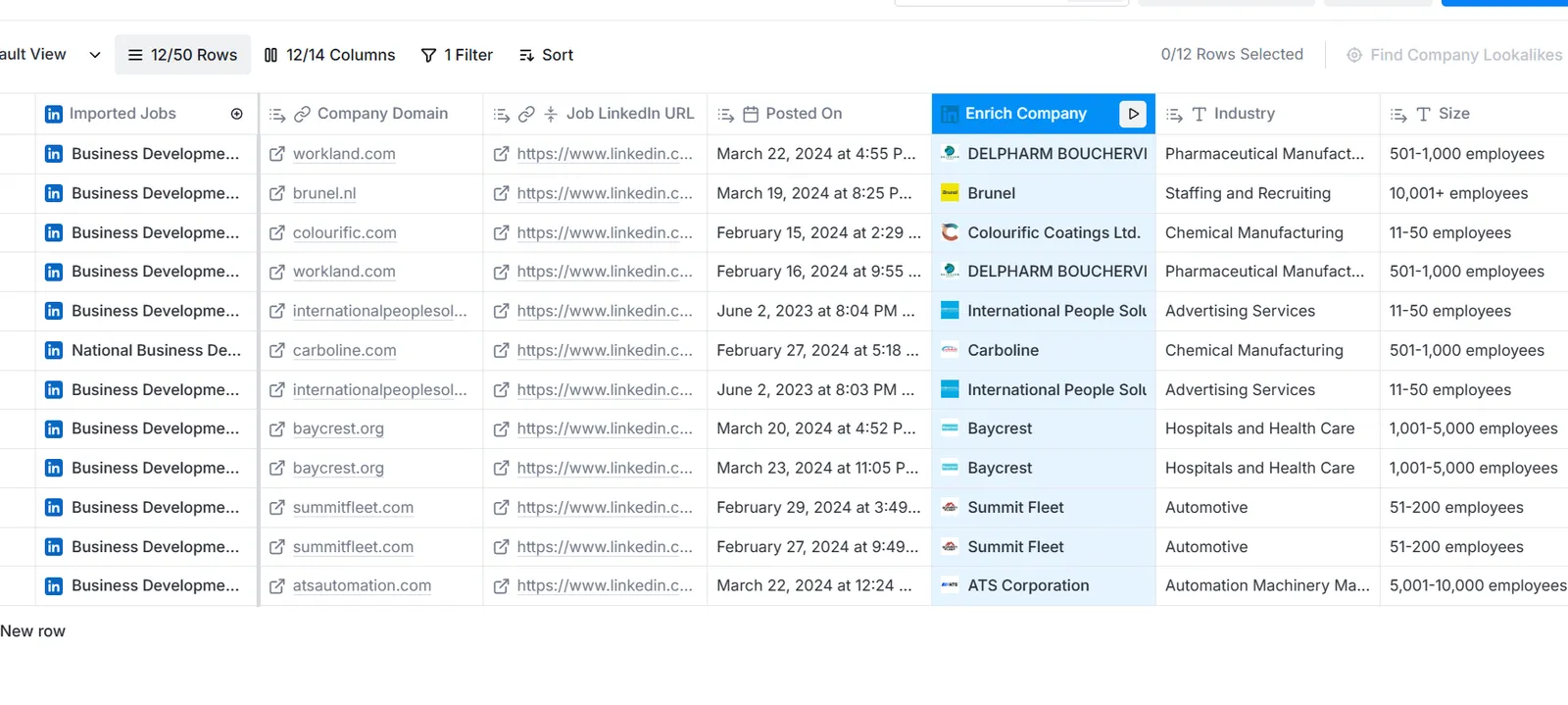
Task: Click the text type icon in Industry header
Action: [x=1200, y=115]
